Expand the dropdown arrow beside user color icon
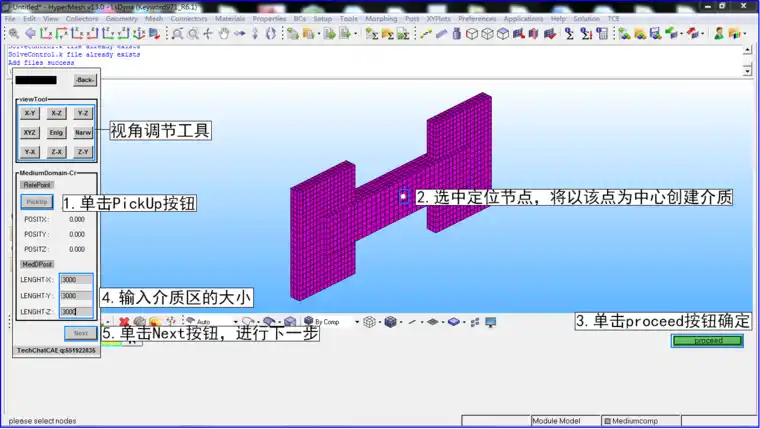Screen dimensions: 760x429 (x=744, y=33)
